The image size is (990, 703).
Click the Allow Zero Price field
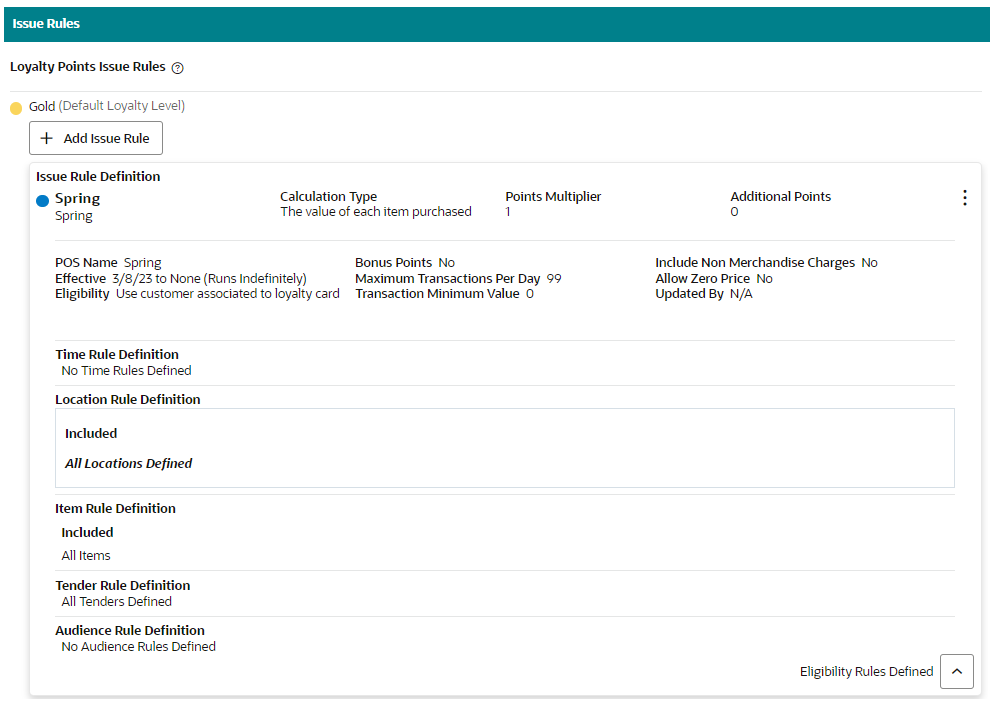point(713,279)
